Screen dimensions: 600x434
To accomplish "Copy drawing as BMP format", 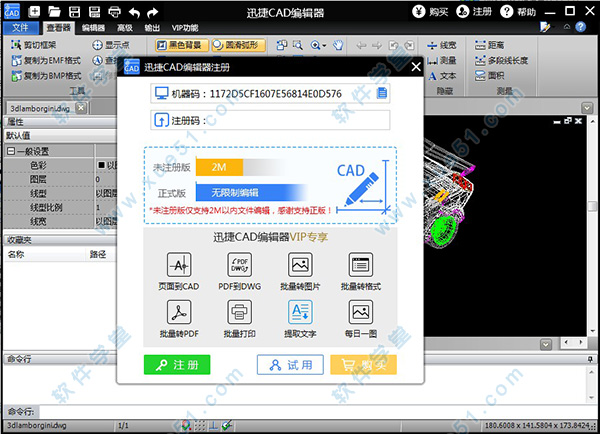I will point(46,76).
